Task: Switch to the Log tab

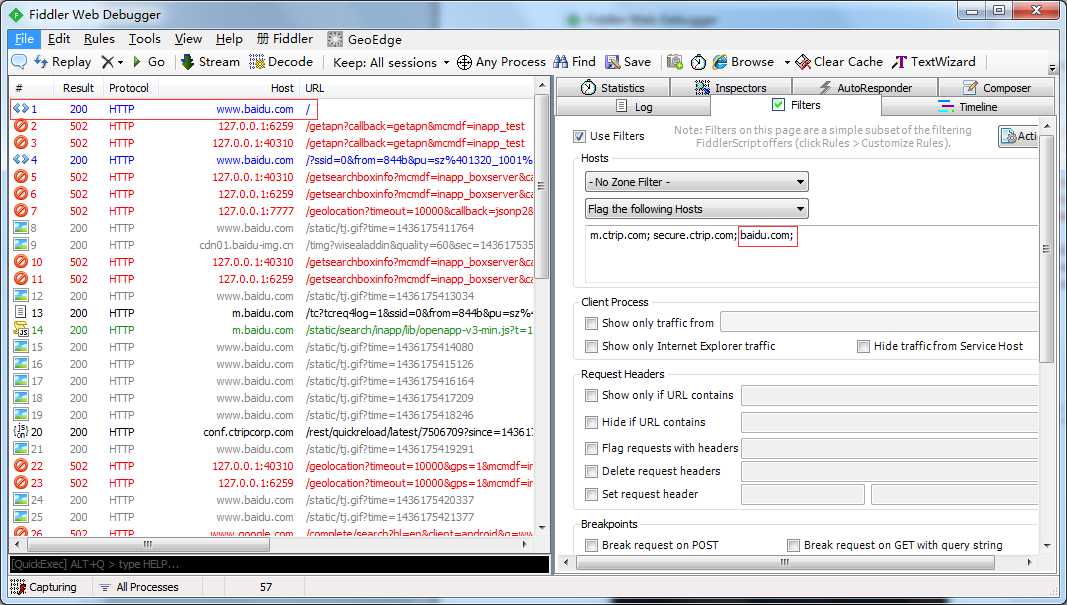Action: [634, 107]
